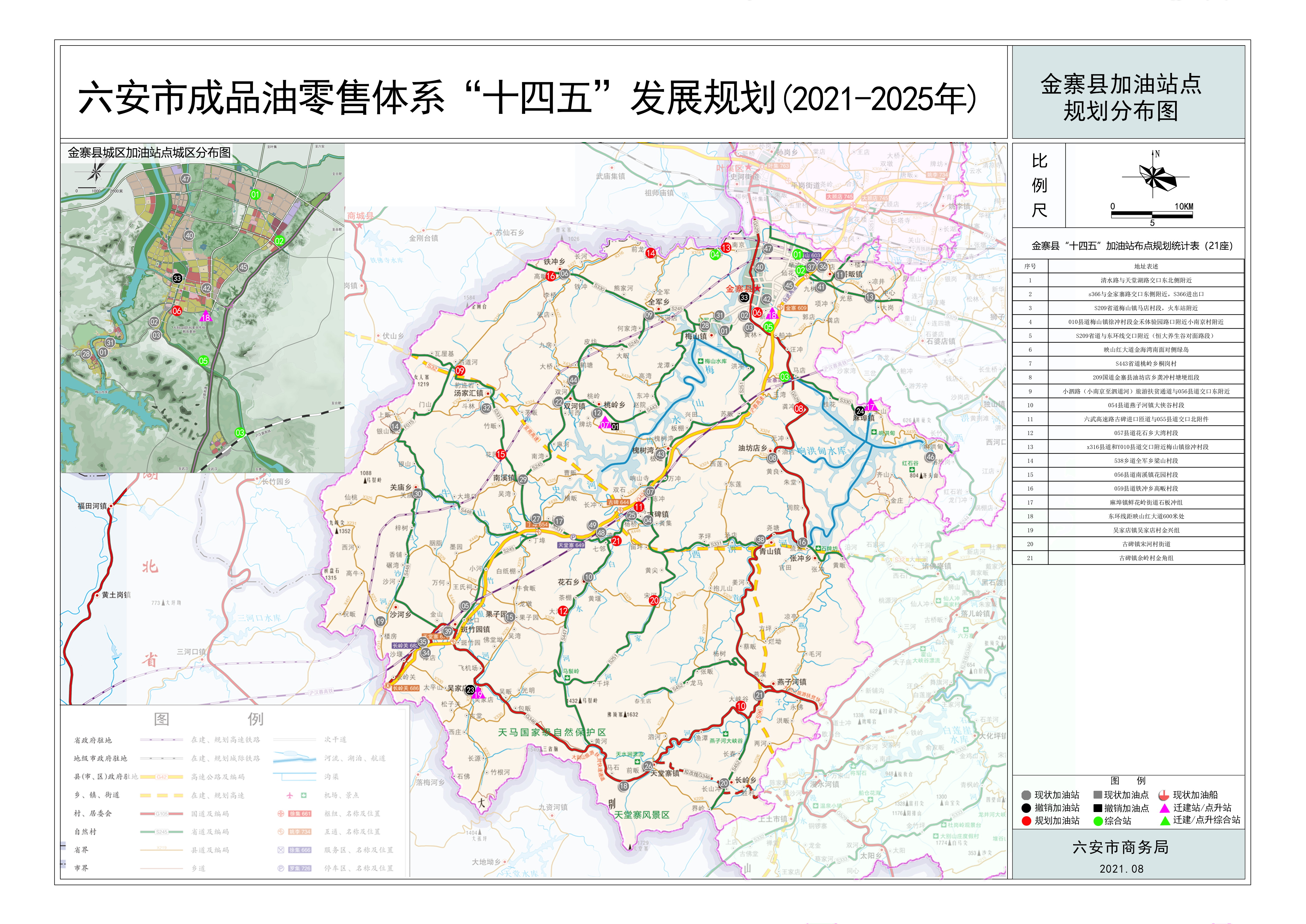Click the service area symbol beside 徐集 666
This screenshot has height=924, width=1306.
coord(281,849)
